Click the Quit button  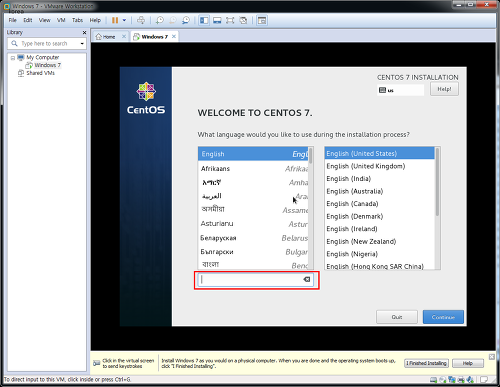point(397,317)
